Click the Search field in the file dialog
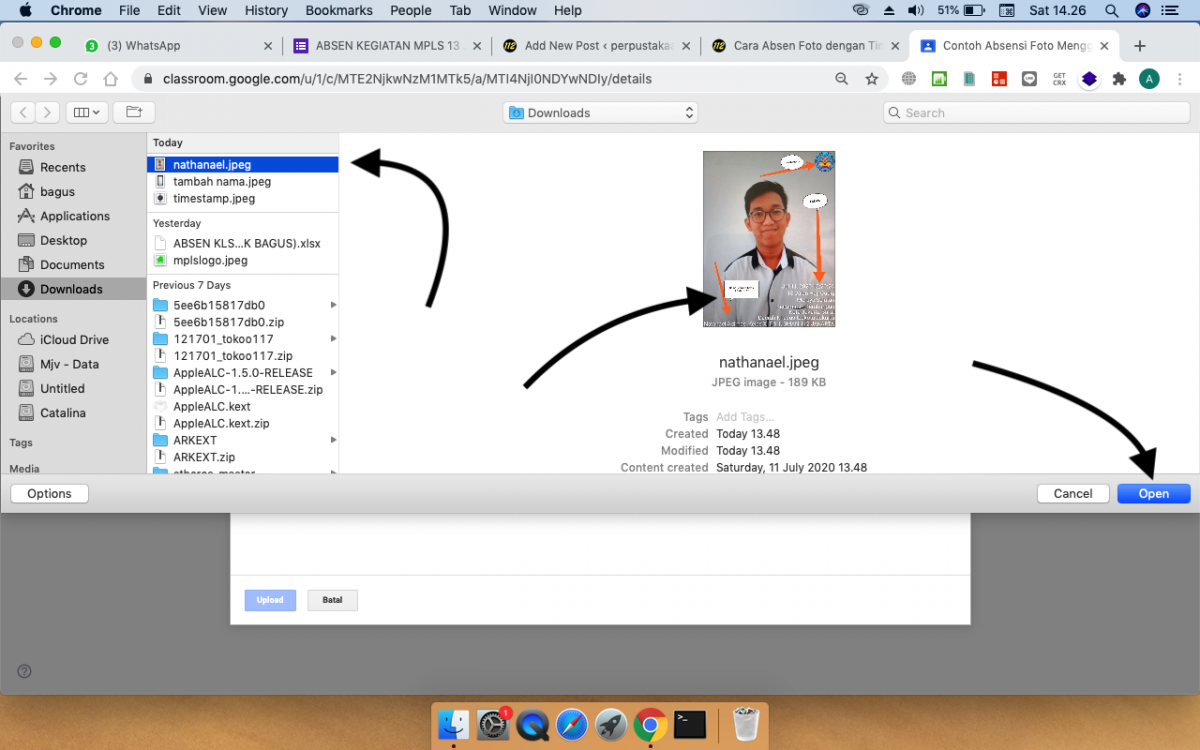 1036,112
